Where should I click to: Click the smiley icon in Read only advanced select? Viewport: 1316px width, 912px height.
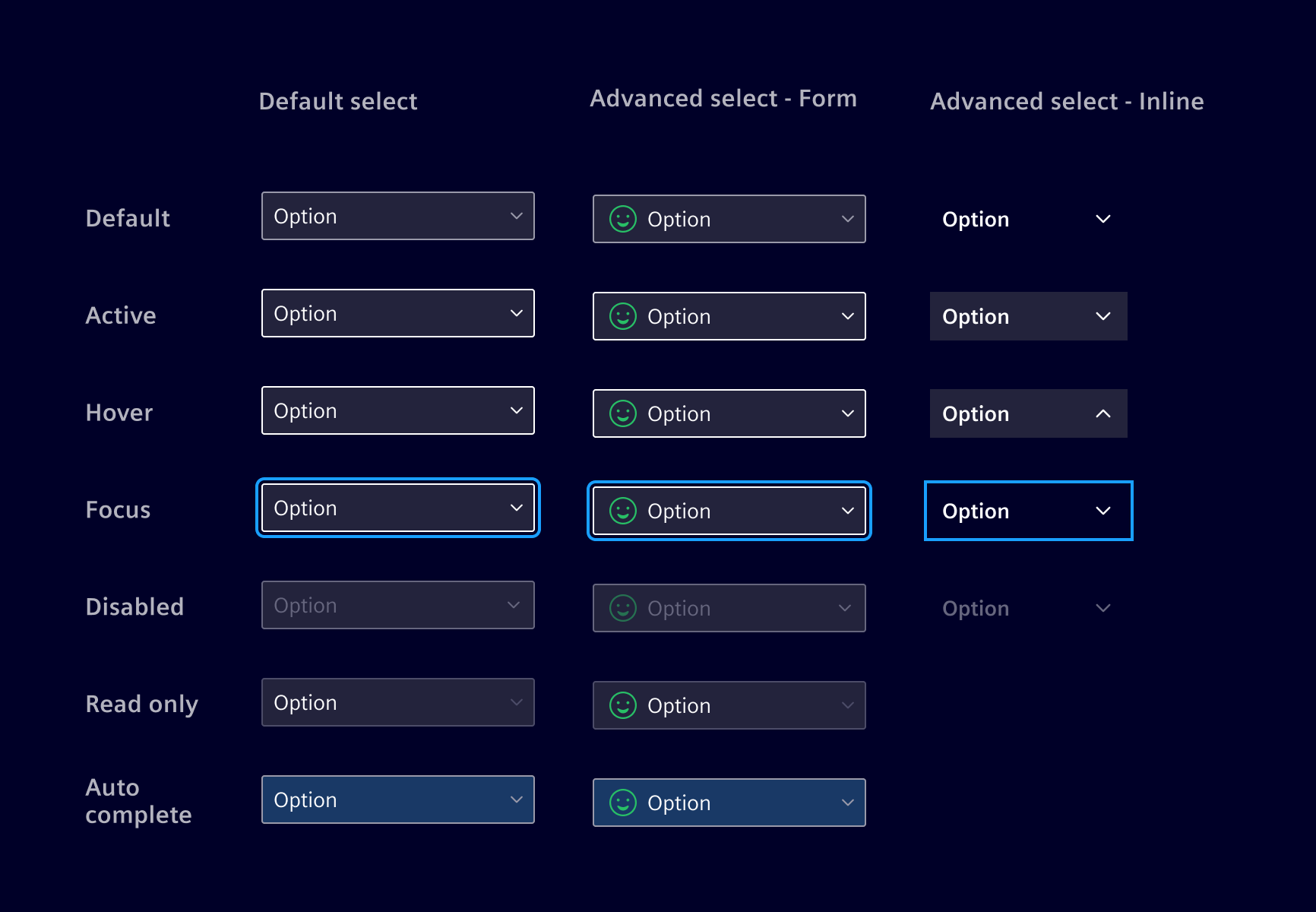pos(622,705)
